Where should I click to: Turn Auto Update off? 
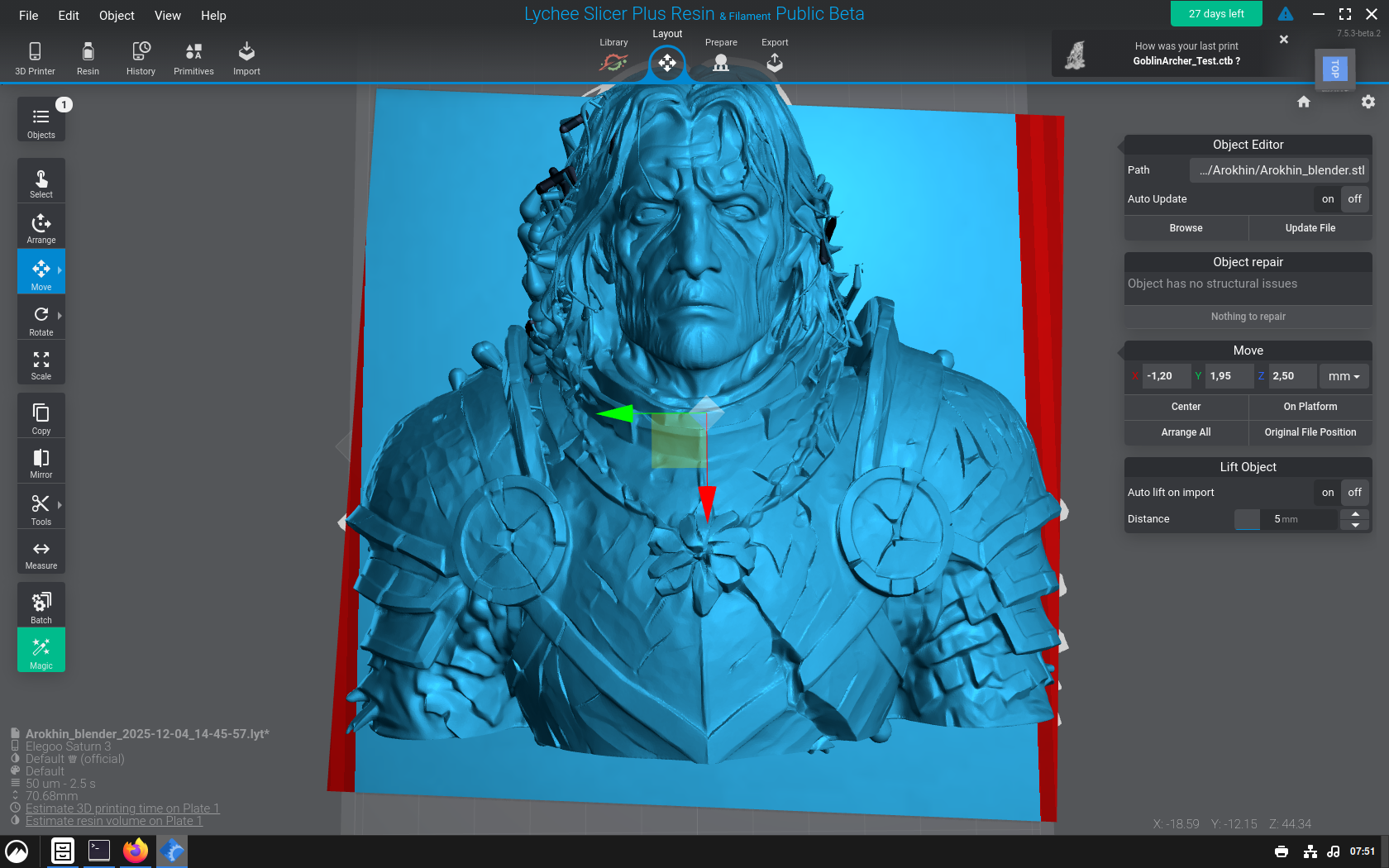pos(1354,199)
